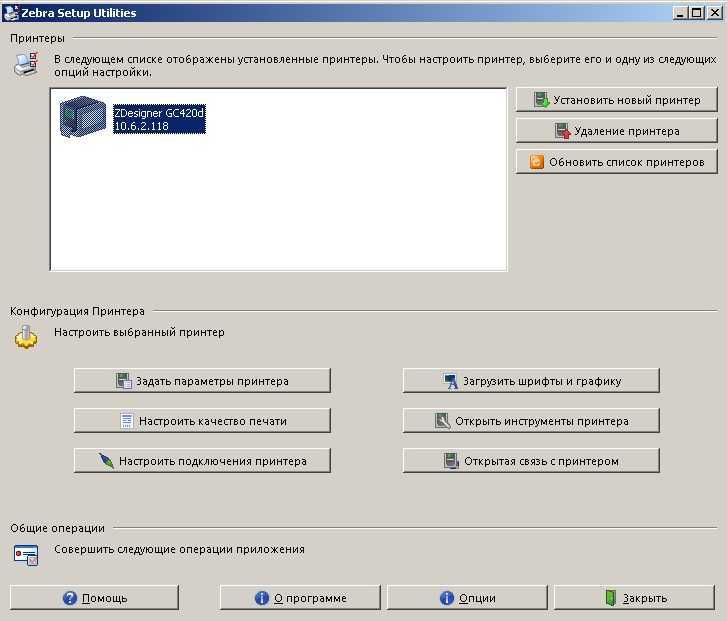
Task: Close window with title bar X
Action: point(714,13)
